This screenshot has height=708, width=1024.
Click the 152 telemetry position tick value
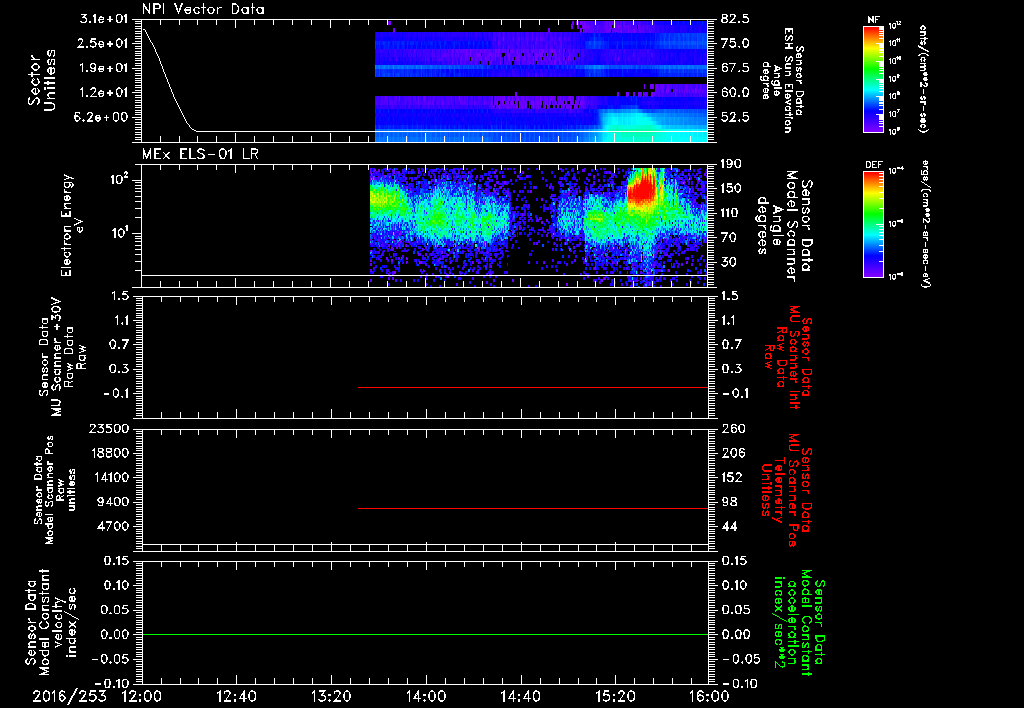click(731, 477)
